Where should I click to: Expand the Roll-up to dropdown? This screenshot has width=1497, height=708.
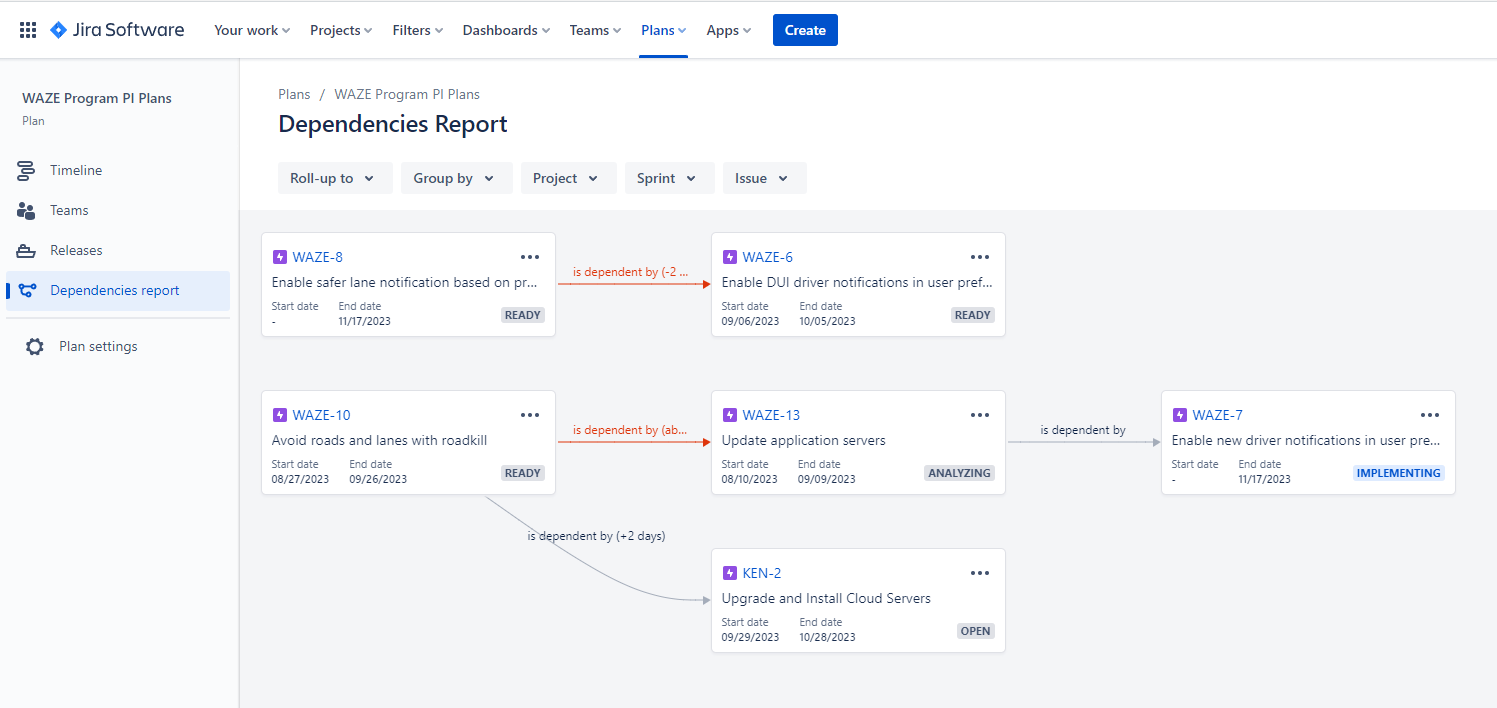(335, 178)
